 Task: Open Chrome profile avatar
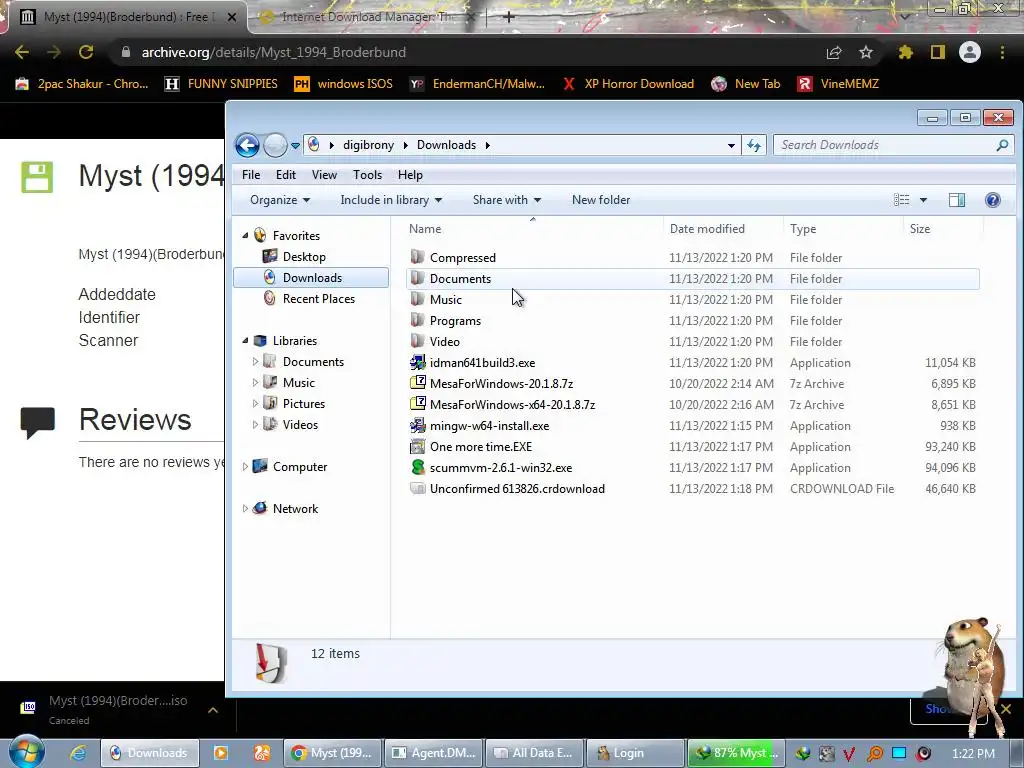(x=970, y=52)
